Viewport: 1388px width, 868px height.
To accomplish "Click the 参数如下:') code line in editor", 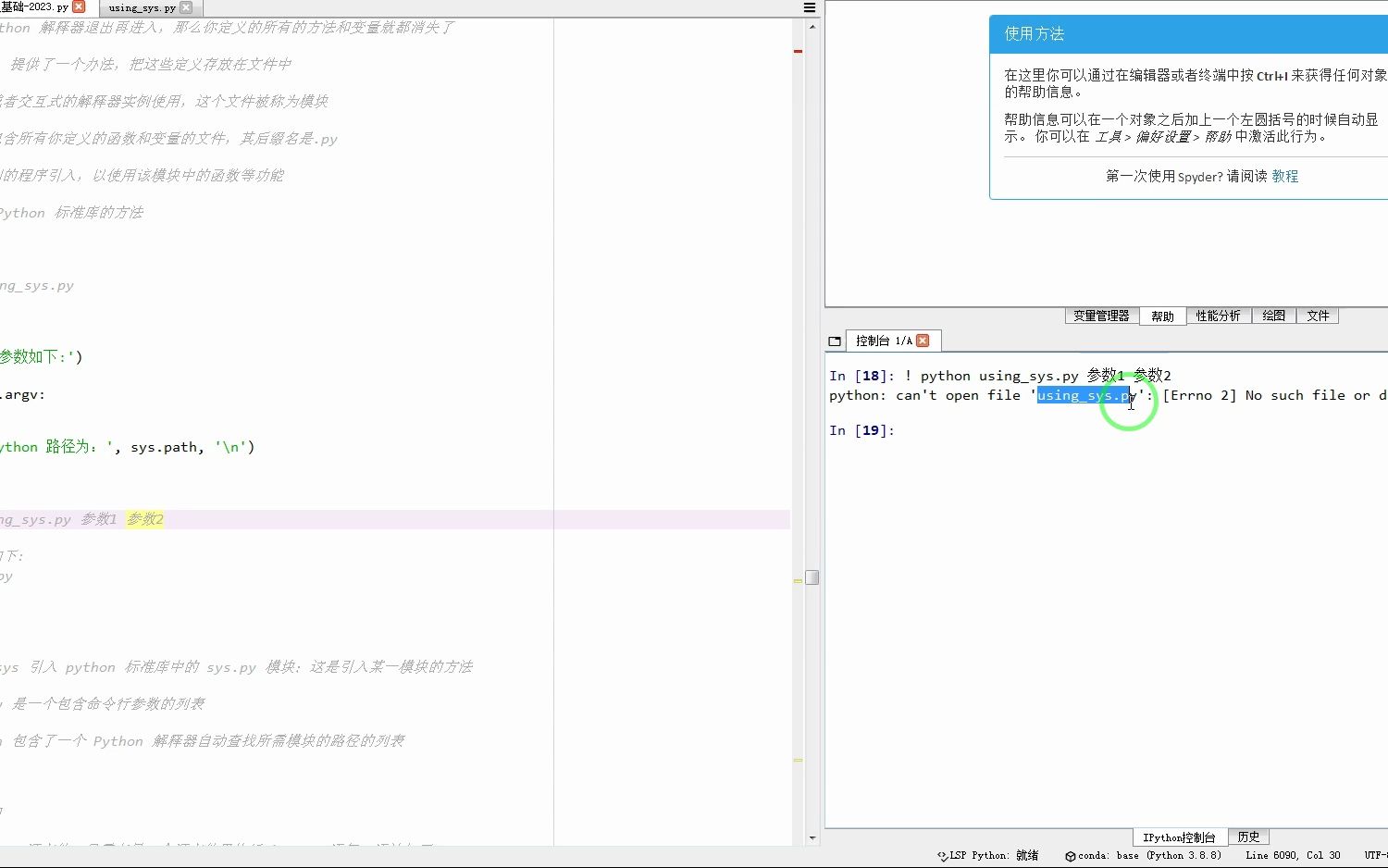I will [42, 356].
